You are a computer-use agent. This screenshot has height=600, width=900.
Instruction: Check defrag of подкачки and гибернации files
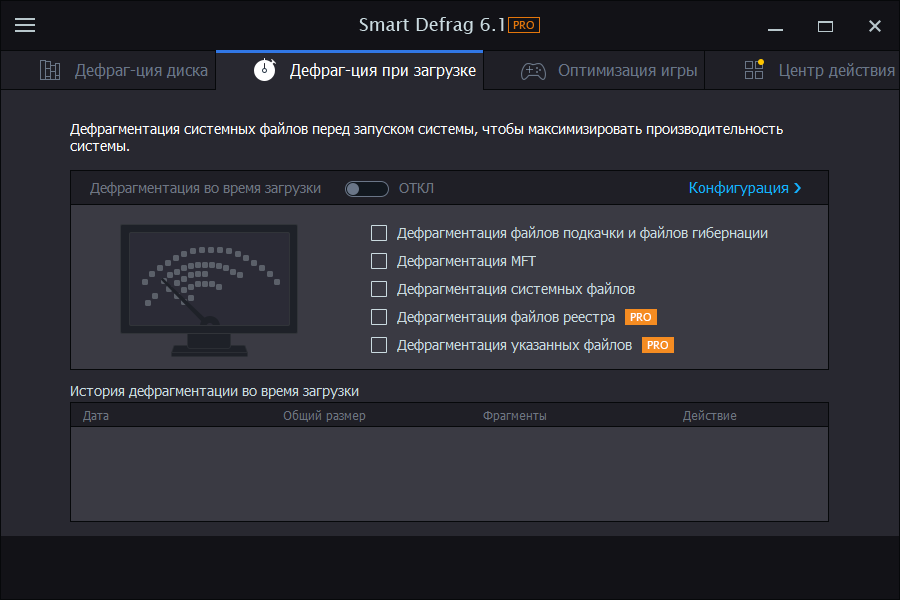pos(379,233)
